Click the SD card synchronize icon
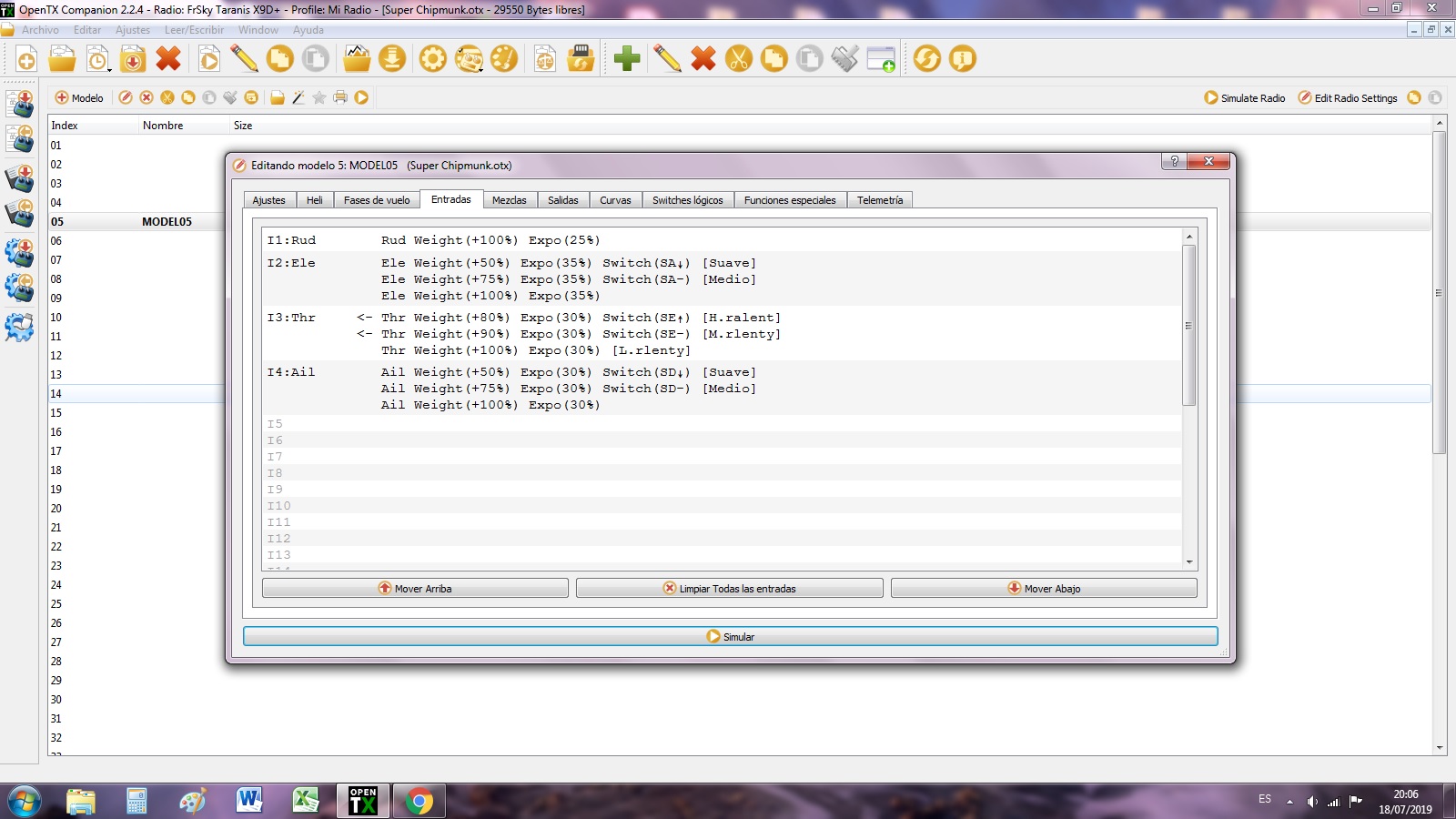 coord(581,60)
